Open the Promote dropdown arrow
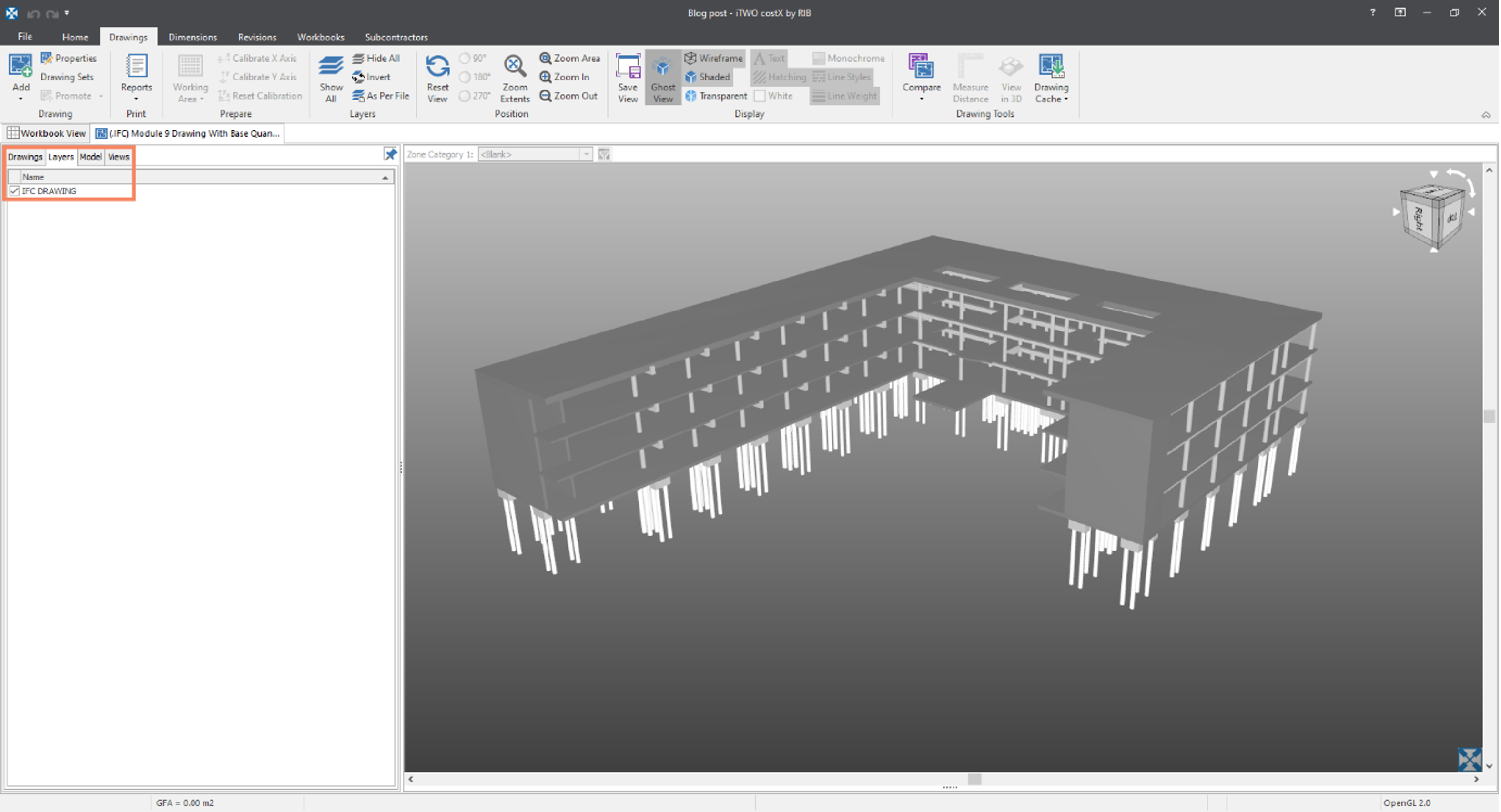This screenshot has height=812, width=1501. [x=101, y=96]
